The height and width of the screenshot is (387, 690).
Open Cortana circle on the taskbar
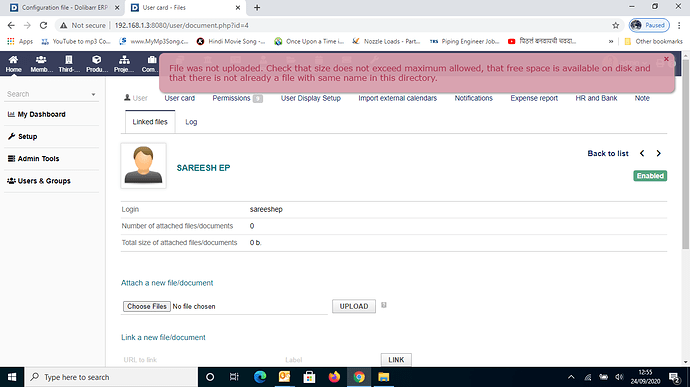point(210,377)
